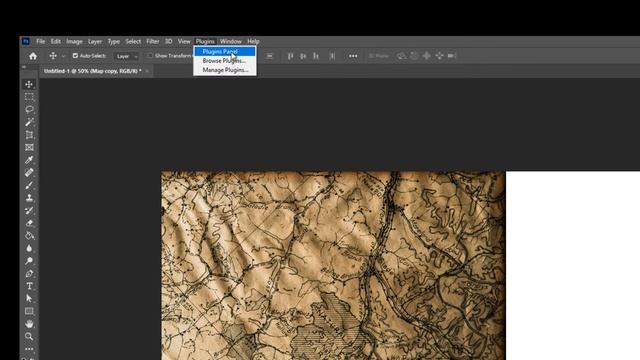Open more align options three-dots button
640x360 pixels.
(353, 56)
